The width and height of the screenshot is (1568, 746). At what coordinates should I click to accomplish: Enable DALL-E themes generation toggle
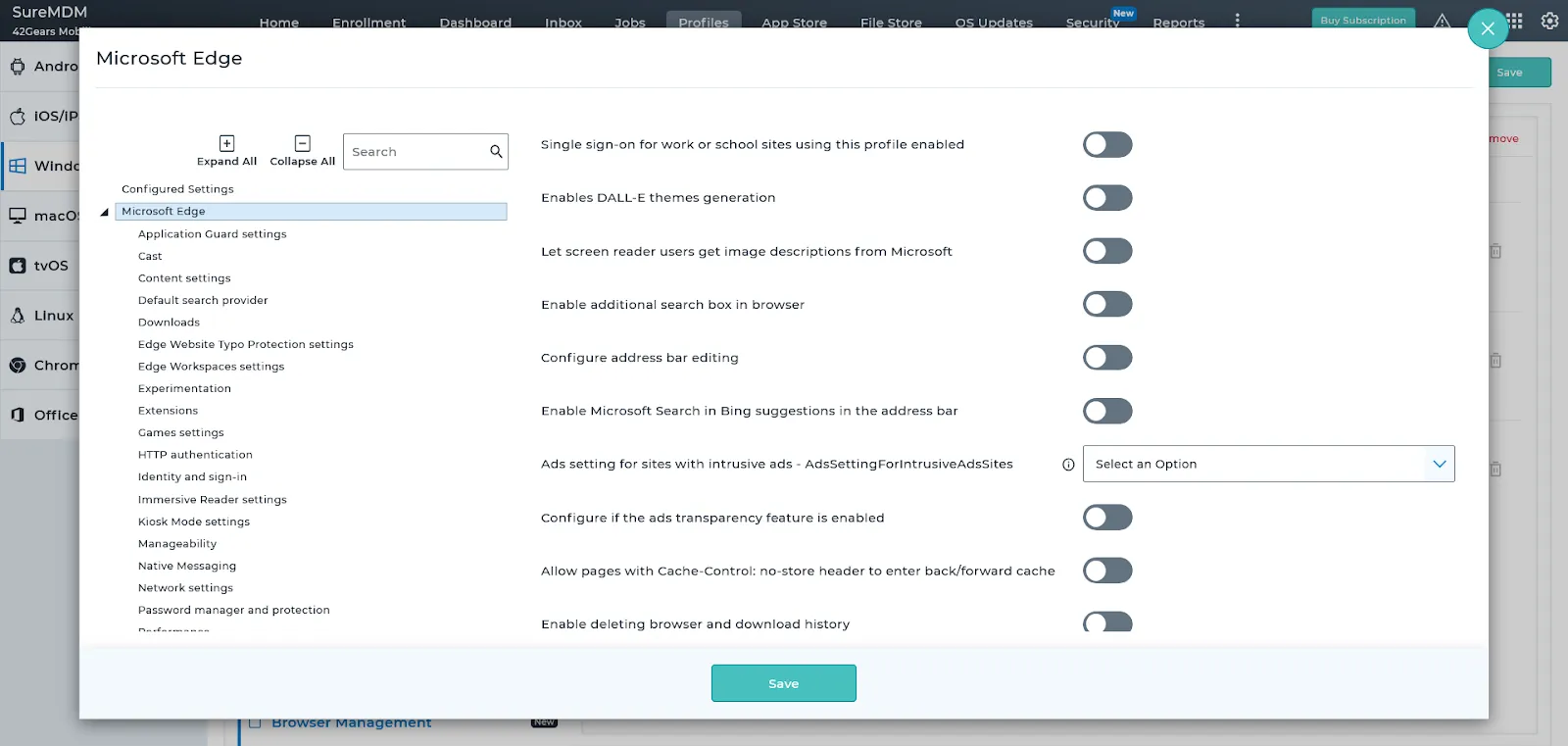[1107, 198]
